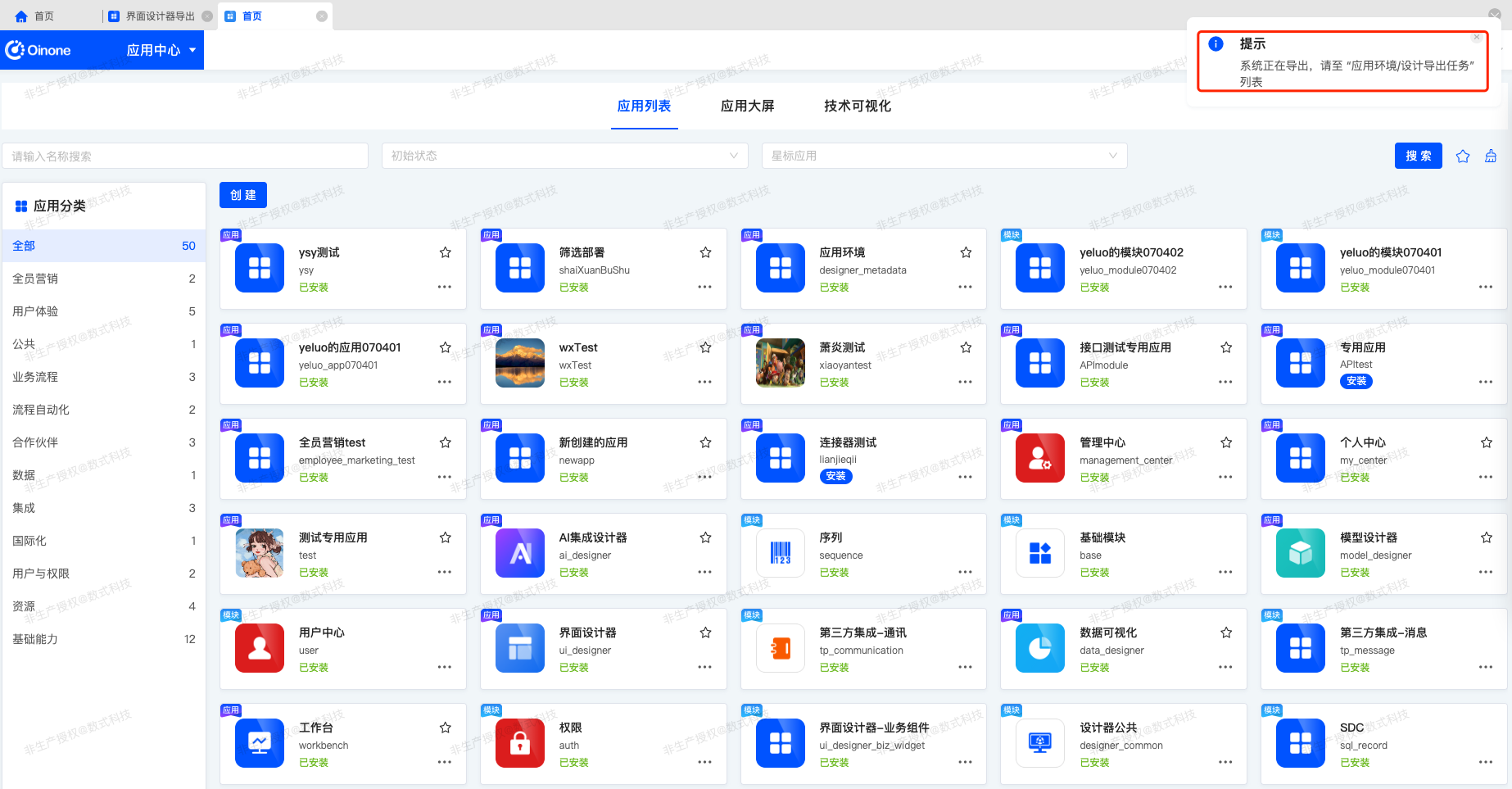Image resolution: width=1512 pixels, height=789 pixels.
Task: Close the active 首页 tab
Action: click(322, 16)
